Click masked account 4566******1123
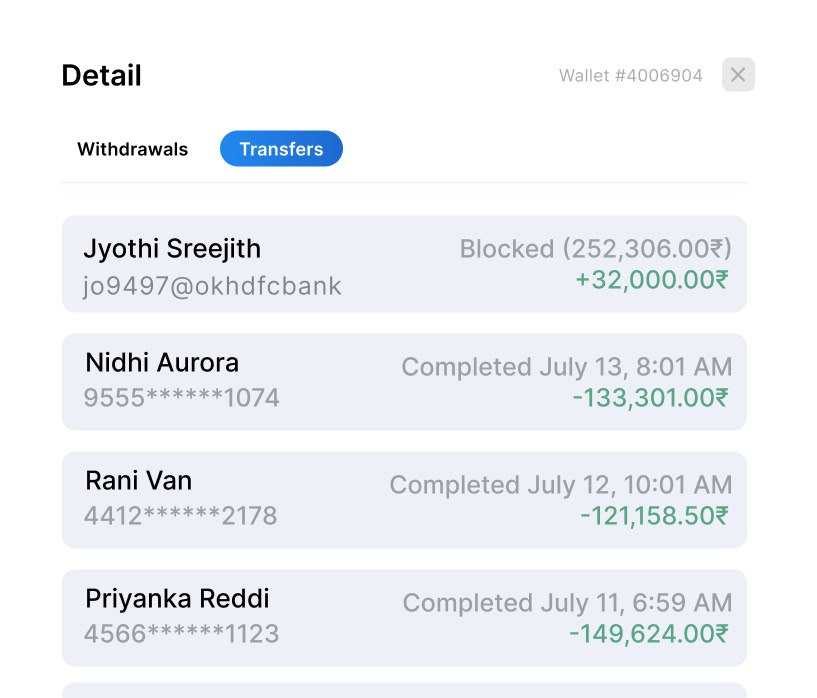The width and height of the screenshot is (817, 698). 181,634
